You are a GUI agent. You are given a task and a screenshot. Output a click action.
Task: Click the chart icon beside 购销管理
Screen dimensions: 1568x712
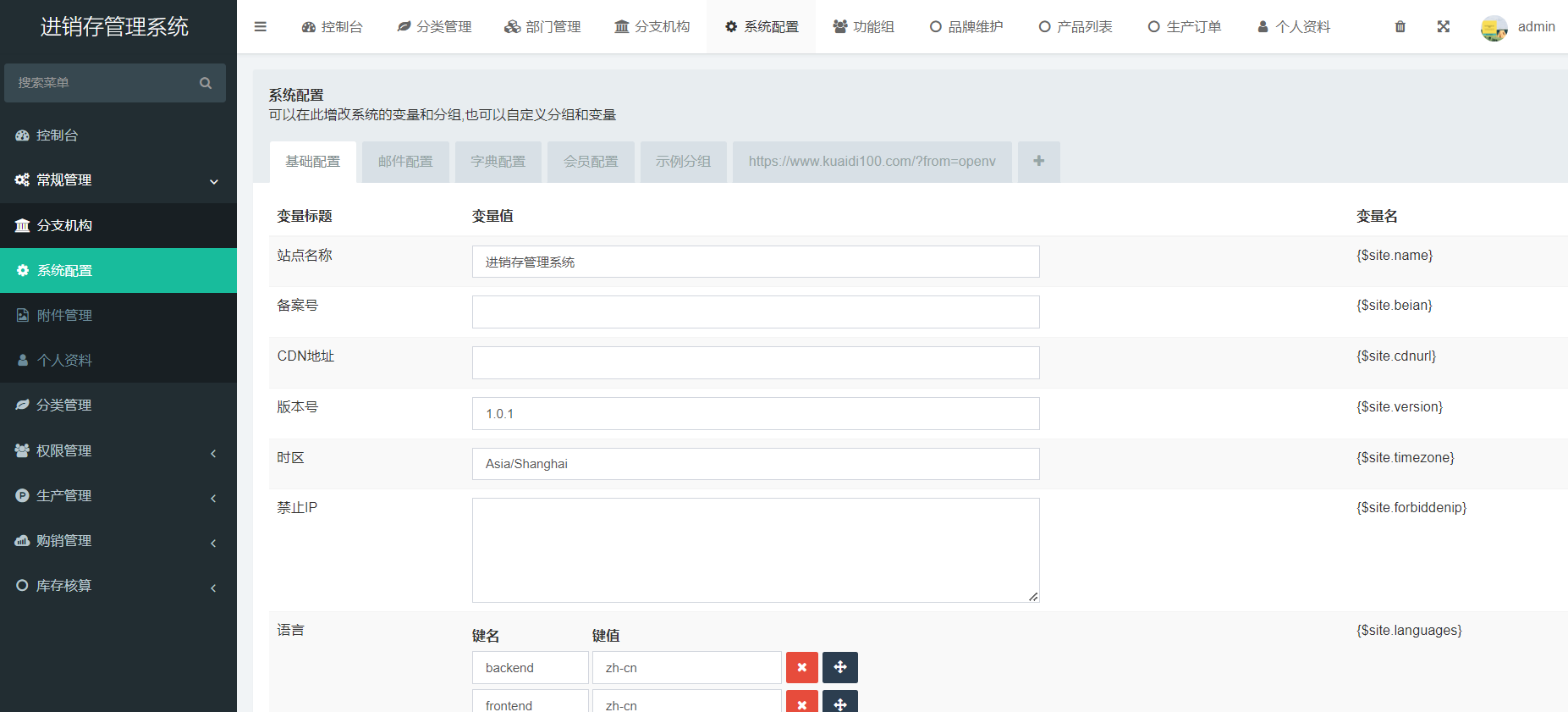tap(23, 540)
